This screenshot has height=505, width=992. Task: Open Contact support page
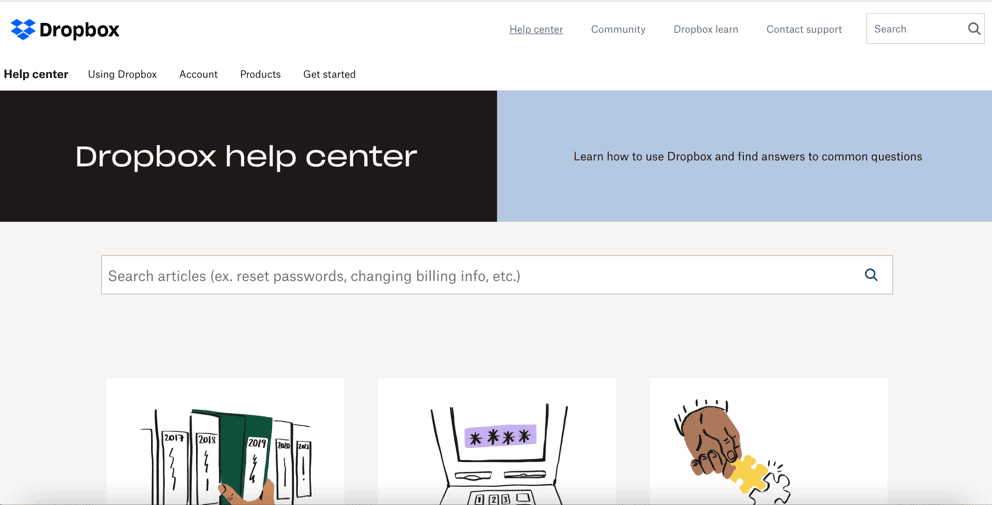[804, 29]
